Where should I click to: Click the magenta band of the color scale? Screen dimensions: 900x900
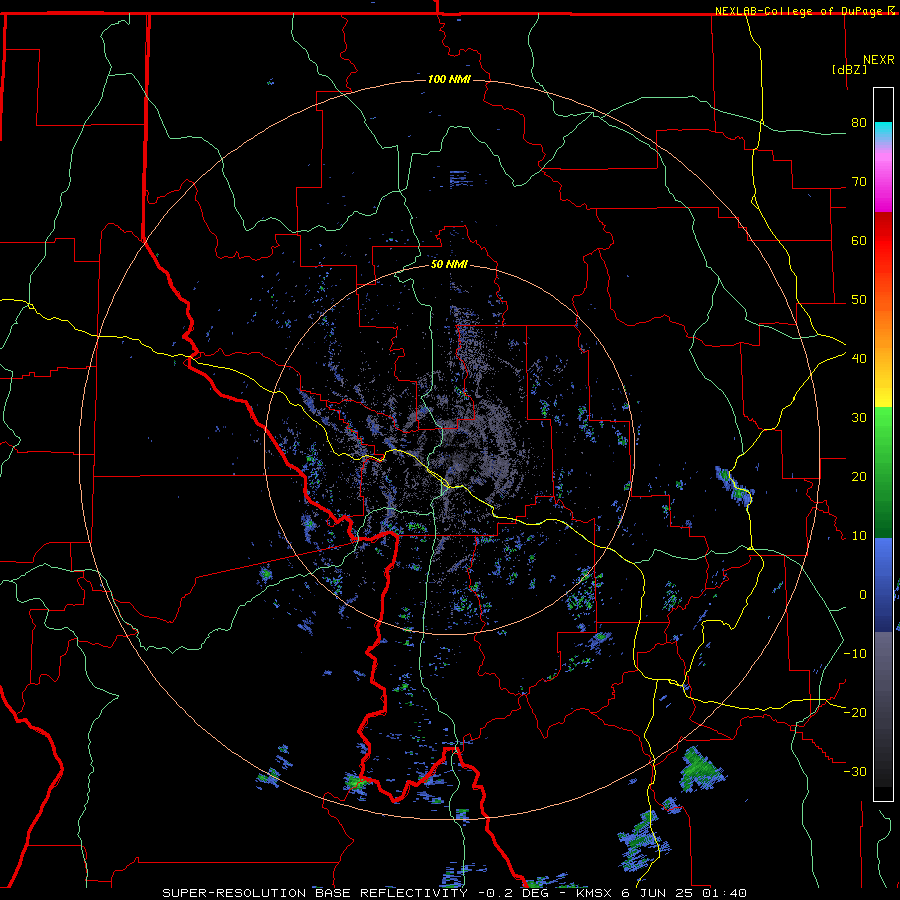pos(883,183)
